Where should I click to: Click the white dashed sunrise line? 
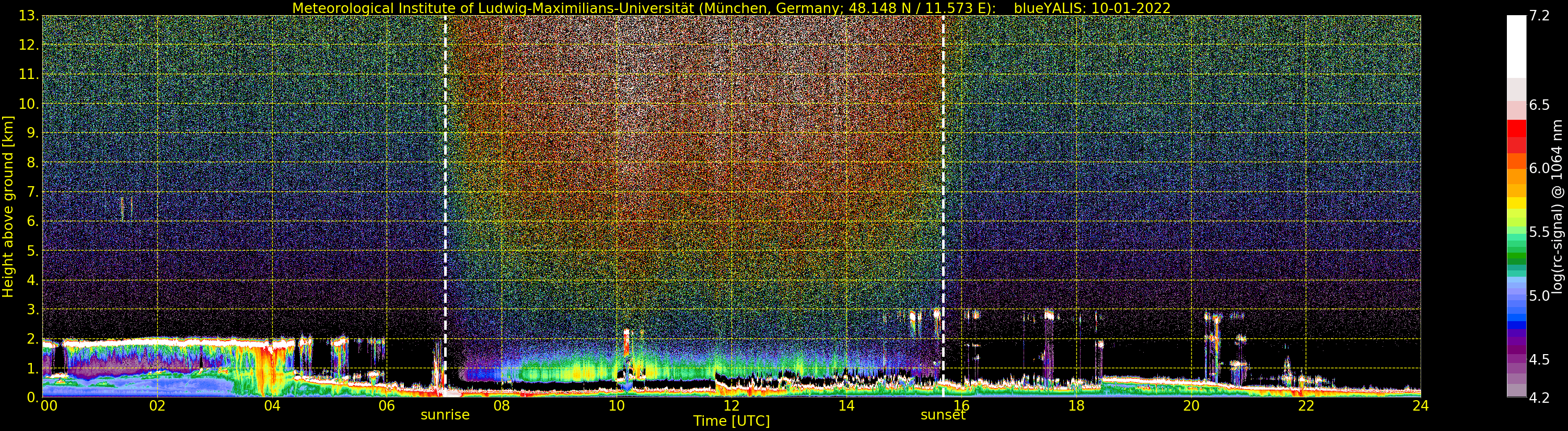pos(446,183)
